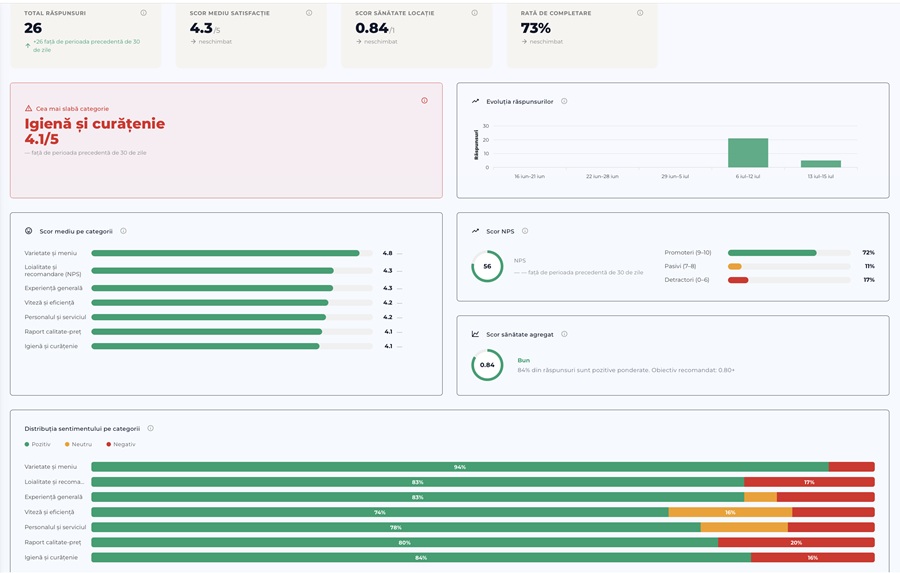Open info icon next to Scor NPS title

525,231
